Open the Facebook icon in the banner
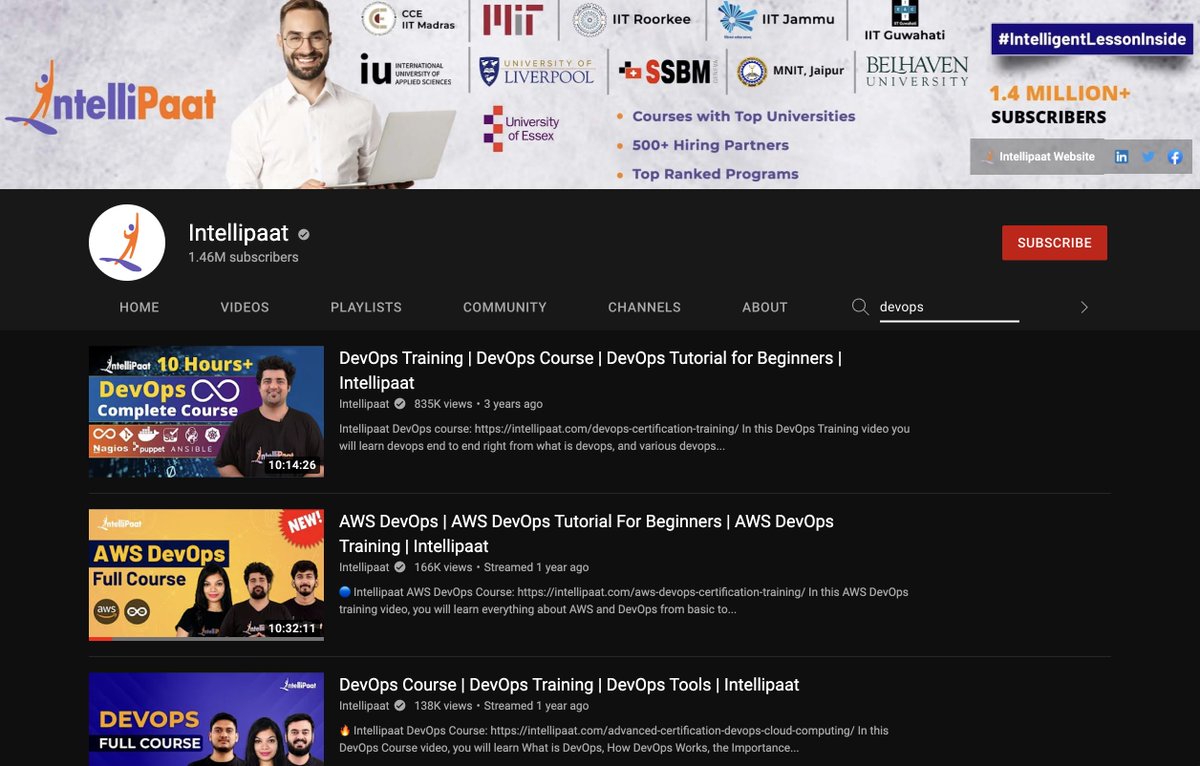The image size is (1200, 766). pos(1175,157)
